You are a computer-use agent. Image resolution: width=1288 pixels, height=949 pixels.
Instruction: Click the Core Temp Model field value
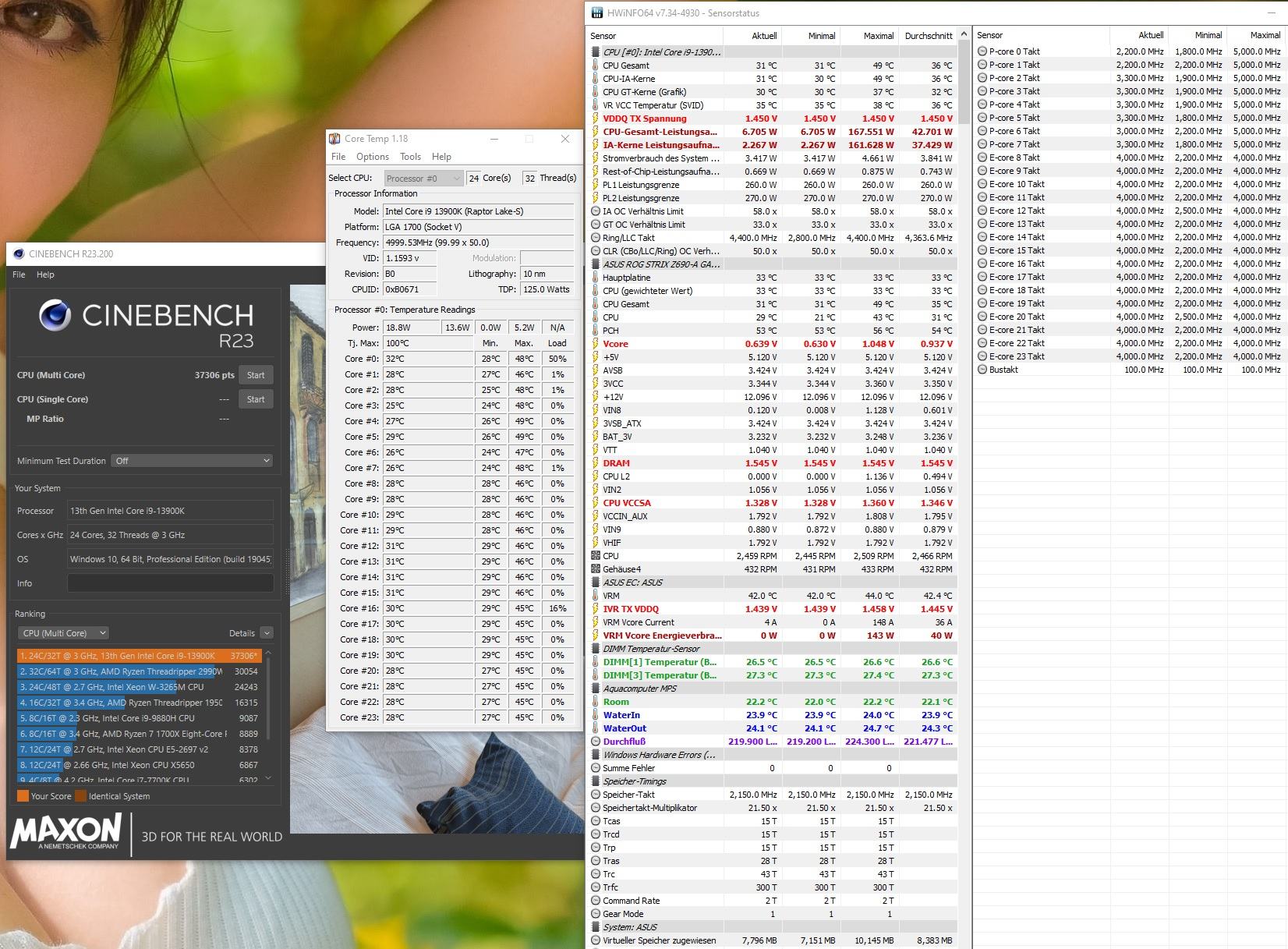pos(477,211)
